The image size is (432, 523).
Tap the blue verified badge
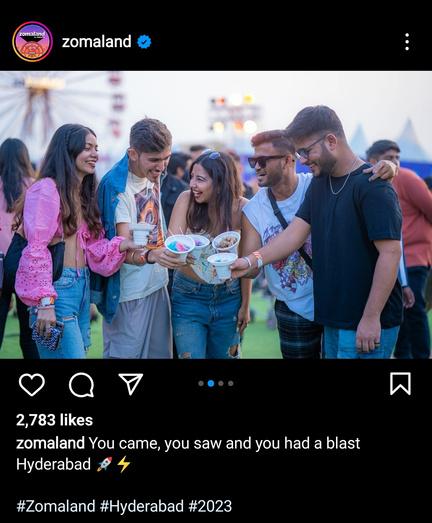click(x=144, y=42)
